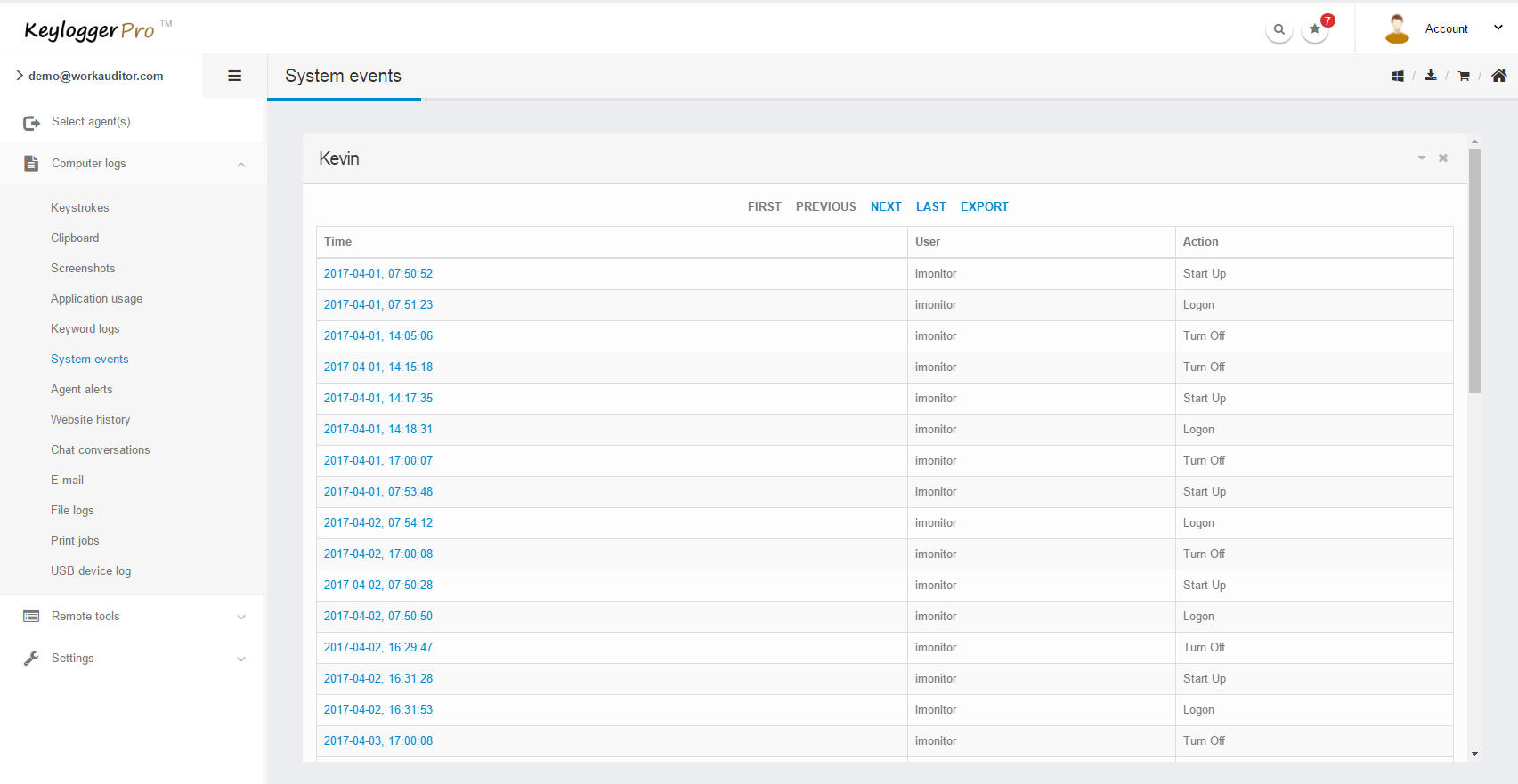The height and width of the screenshot is (784, 1518).
Task: Click the Windows logo icon
Action: click(1398, 77)
